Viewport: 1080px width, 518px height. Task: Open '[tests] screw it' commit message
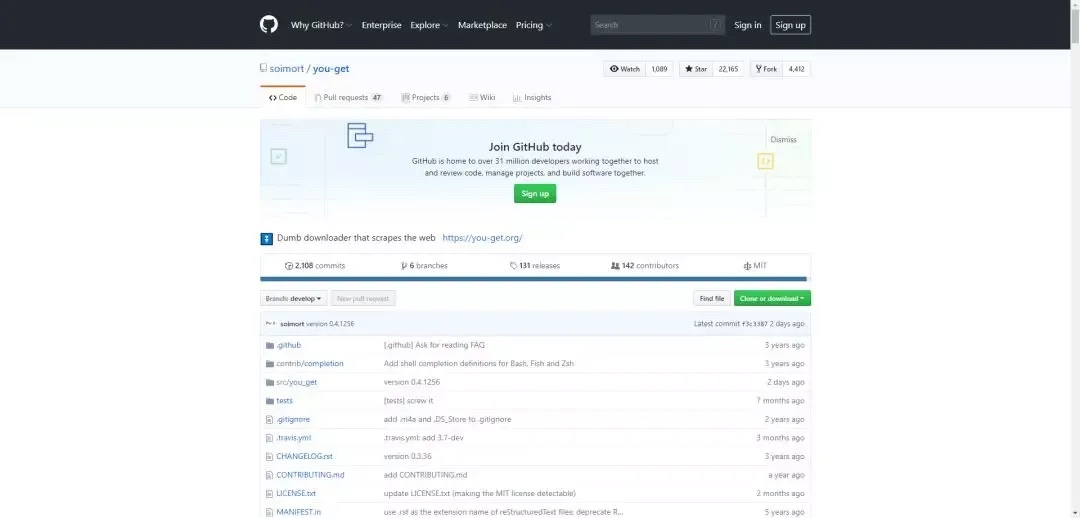coord(408,401)
